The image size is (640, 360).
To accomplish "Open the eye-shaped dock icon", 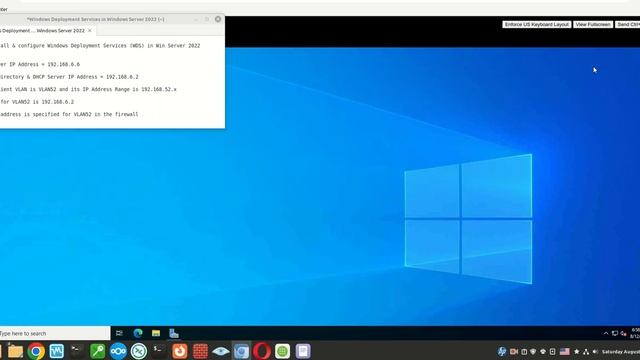I will pos(220,351).
